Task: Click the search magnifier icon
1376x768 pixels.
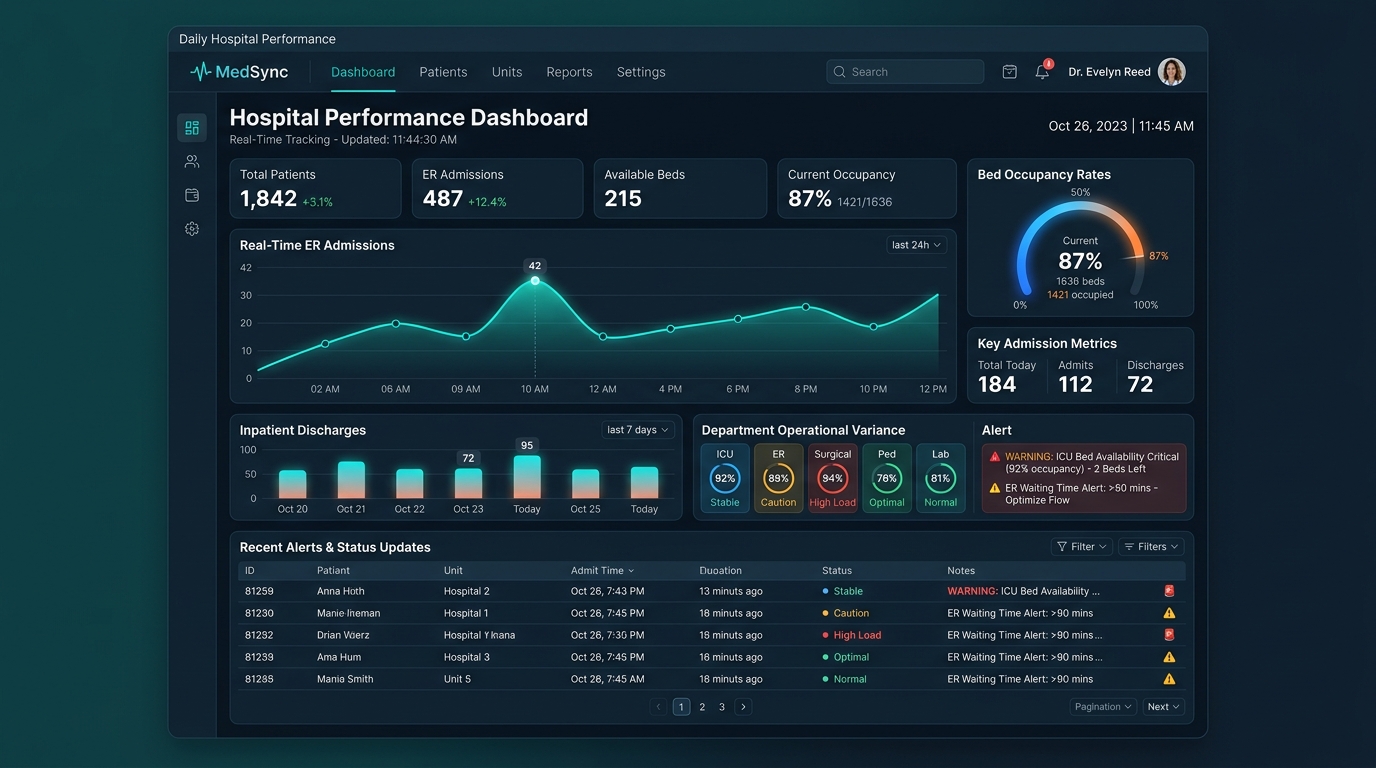Action: (x=840, y=72)
